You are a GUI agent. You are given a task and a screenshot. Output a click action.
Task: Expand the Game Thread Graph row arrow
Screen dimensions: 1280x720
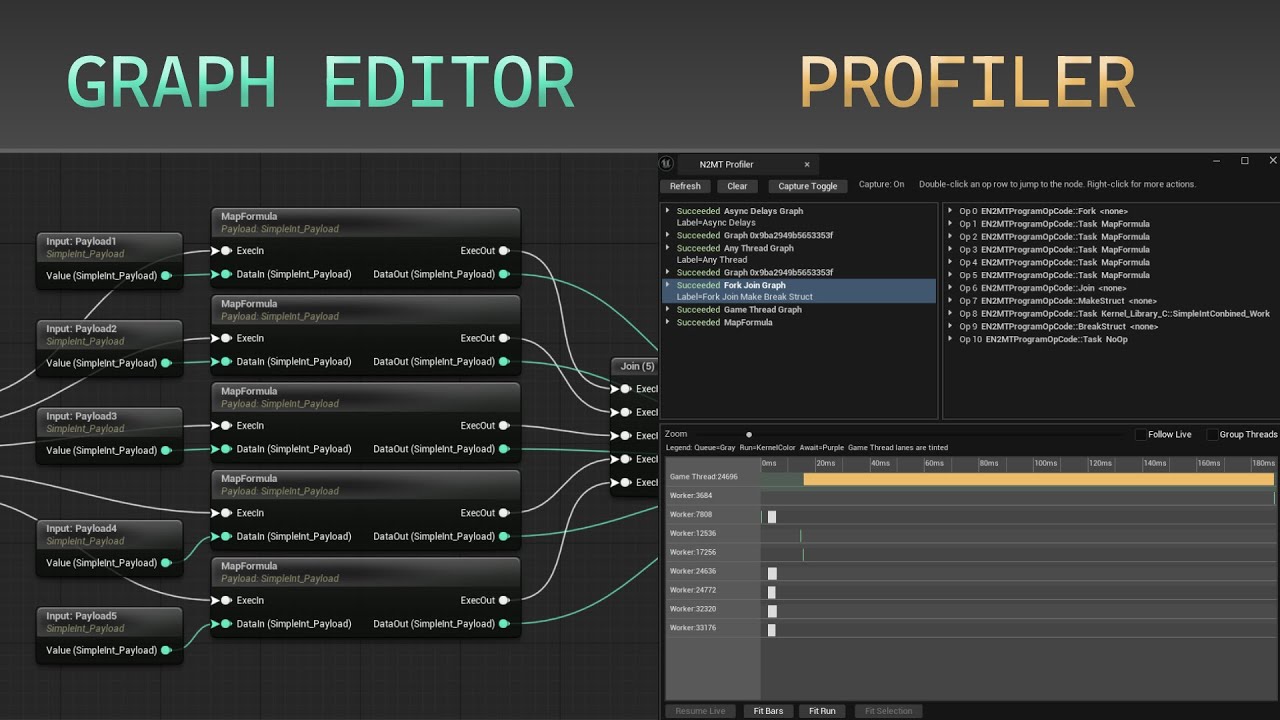tap(668, 310)
